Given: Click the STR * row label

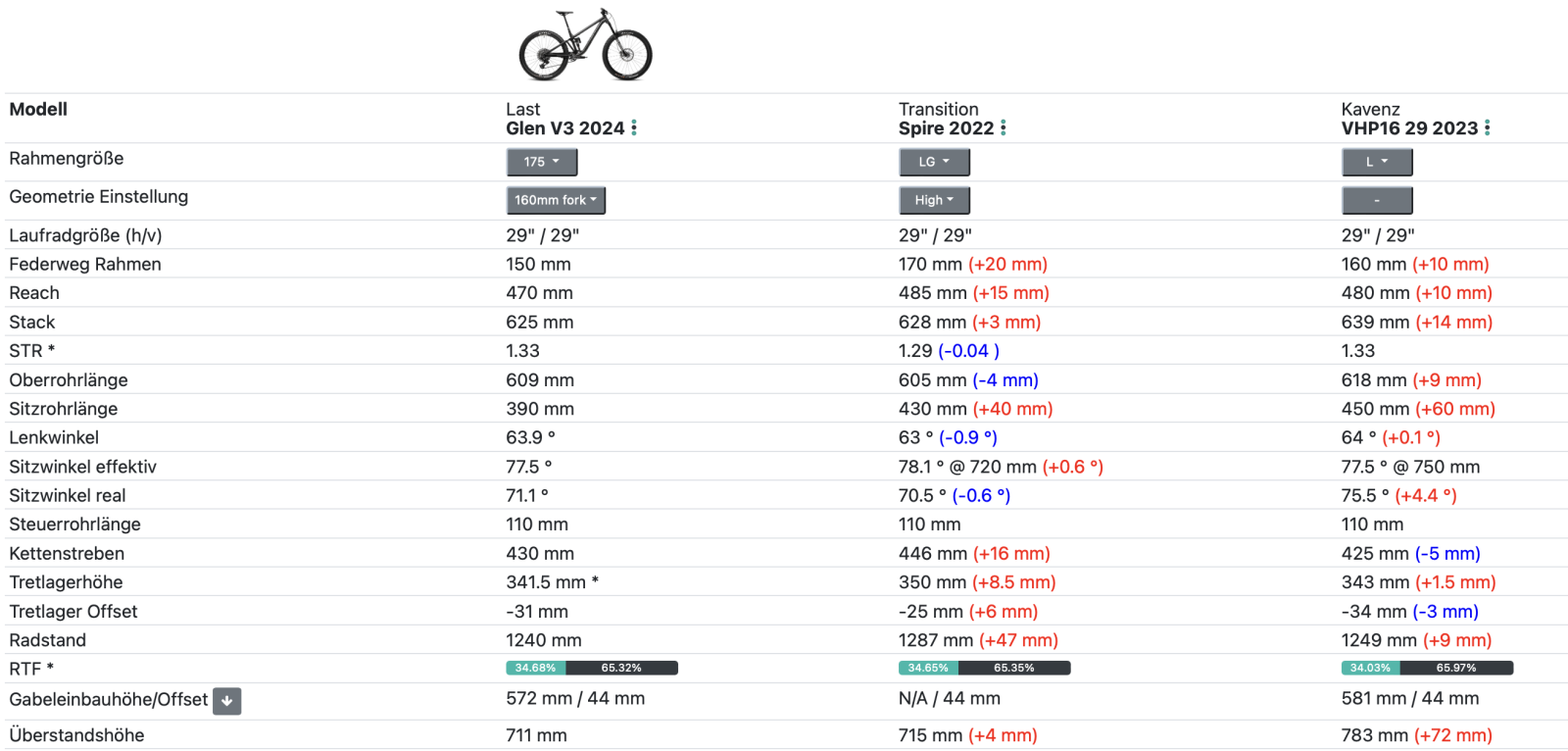Looking at the screenshot, I should tap(31, 351).
